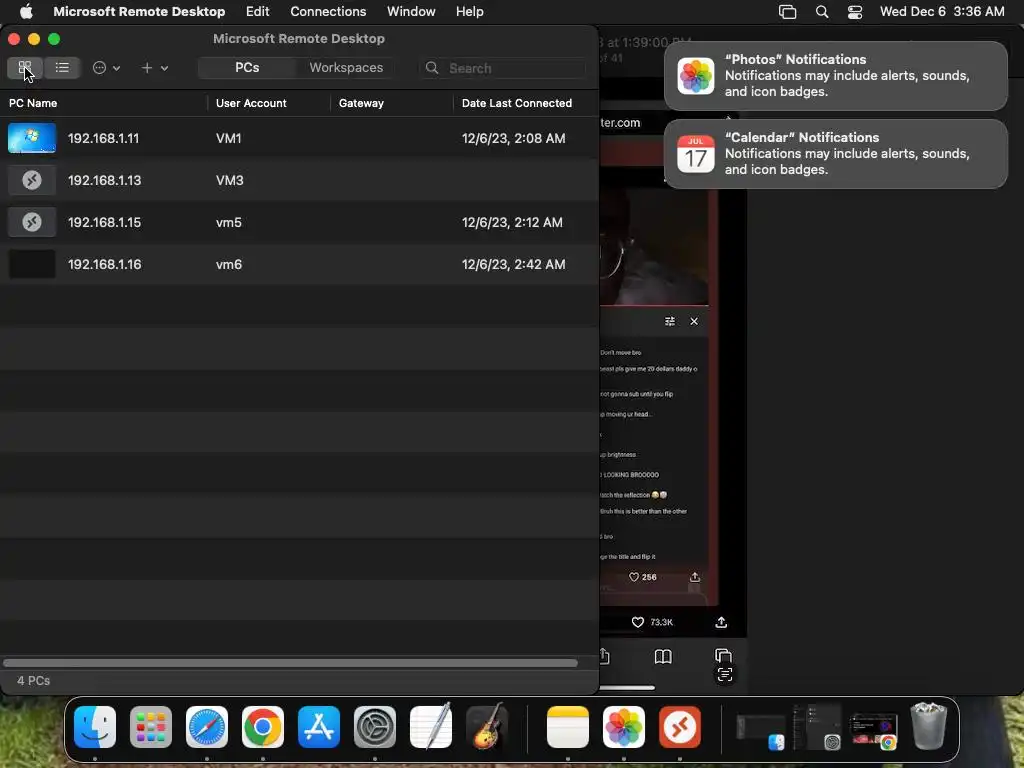Click the 12/6/23, 2:12 AM date cell
The width and height of the screenshot is (1024, 768).
(x=512, y=222)
